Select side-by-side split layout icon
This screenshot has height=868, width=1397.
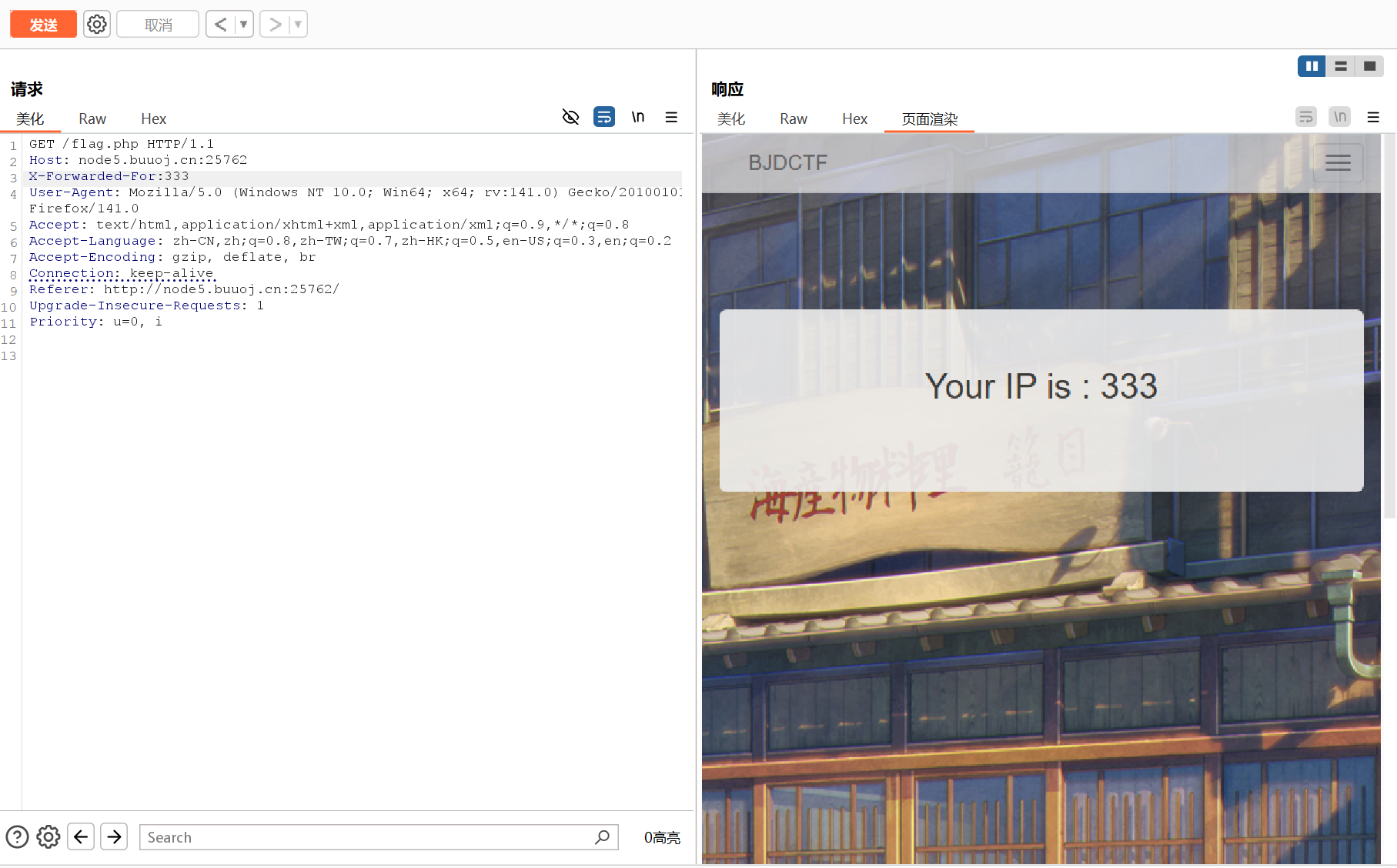[x=1312, y=66]
